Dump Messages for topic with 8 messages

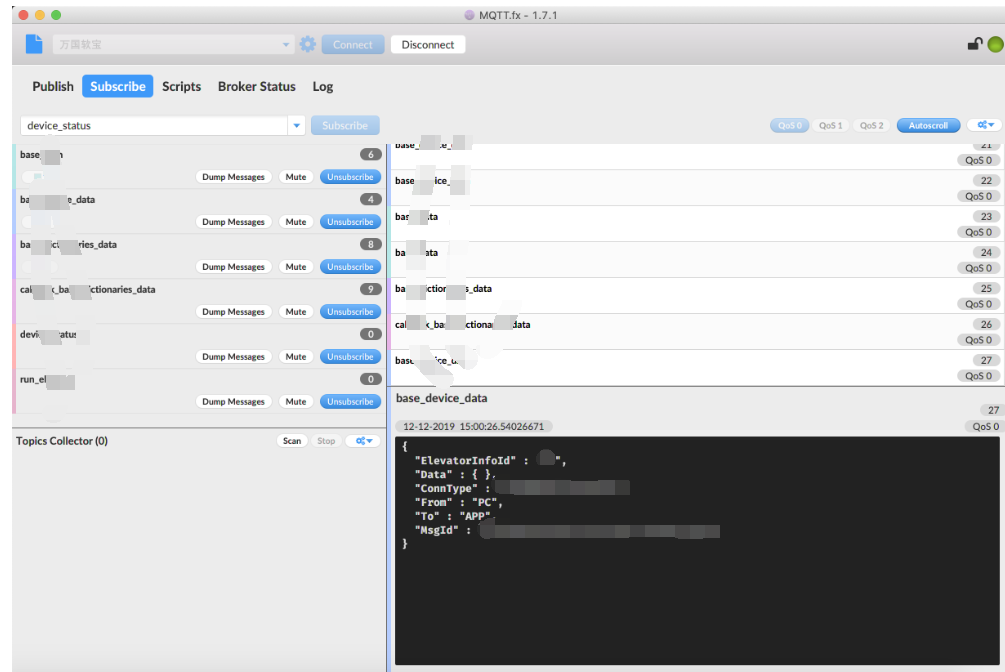point(233,267)
